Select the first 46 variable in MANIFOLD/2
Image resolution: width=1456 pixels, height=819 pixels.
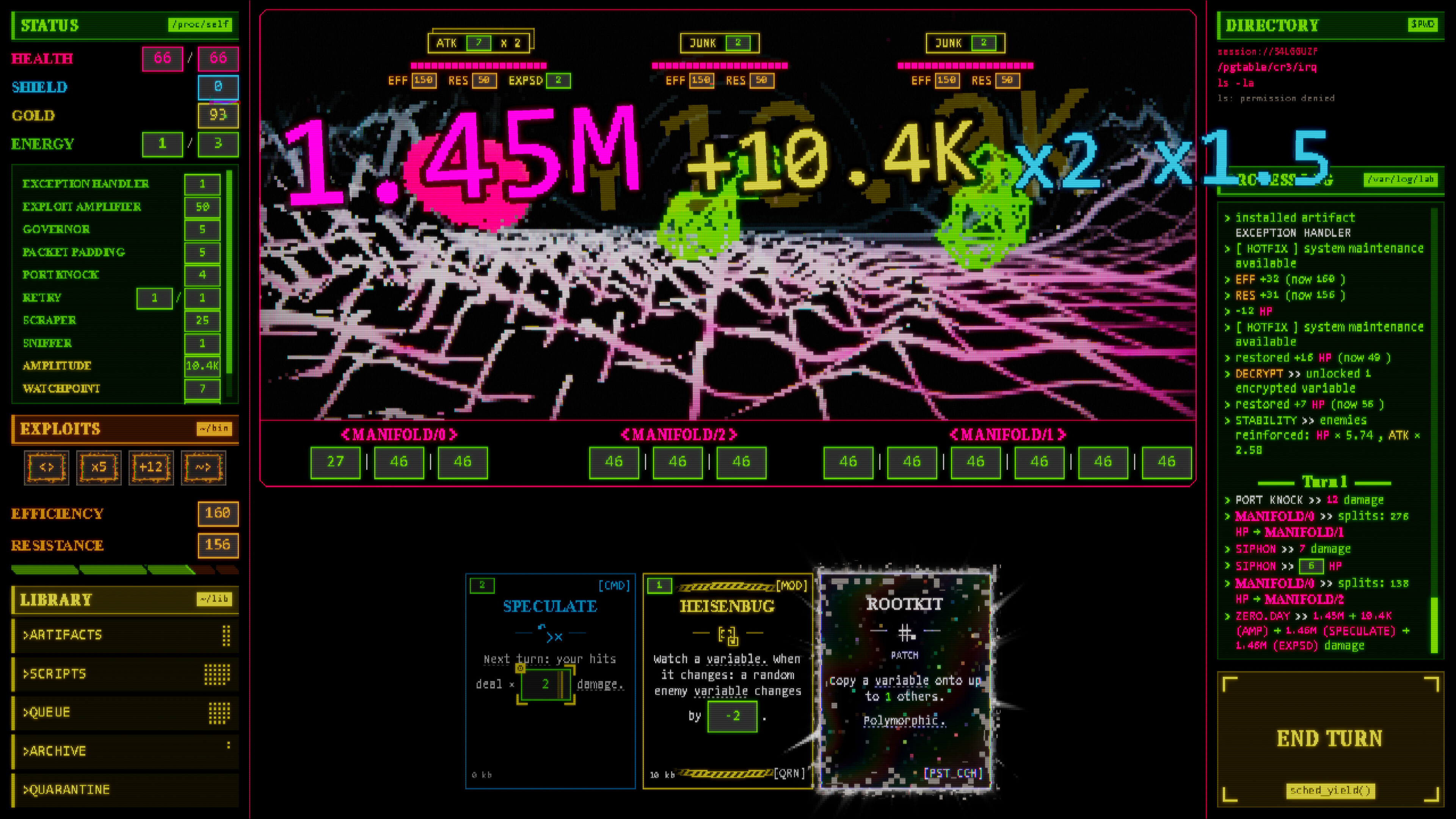click(614, 462)
